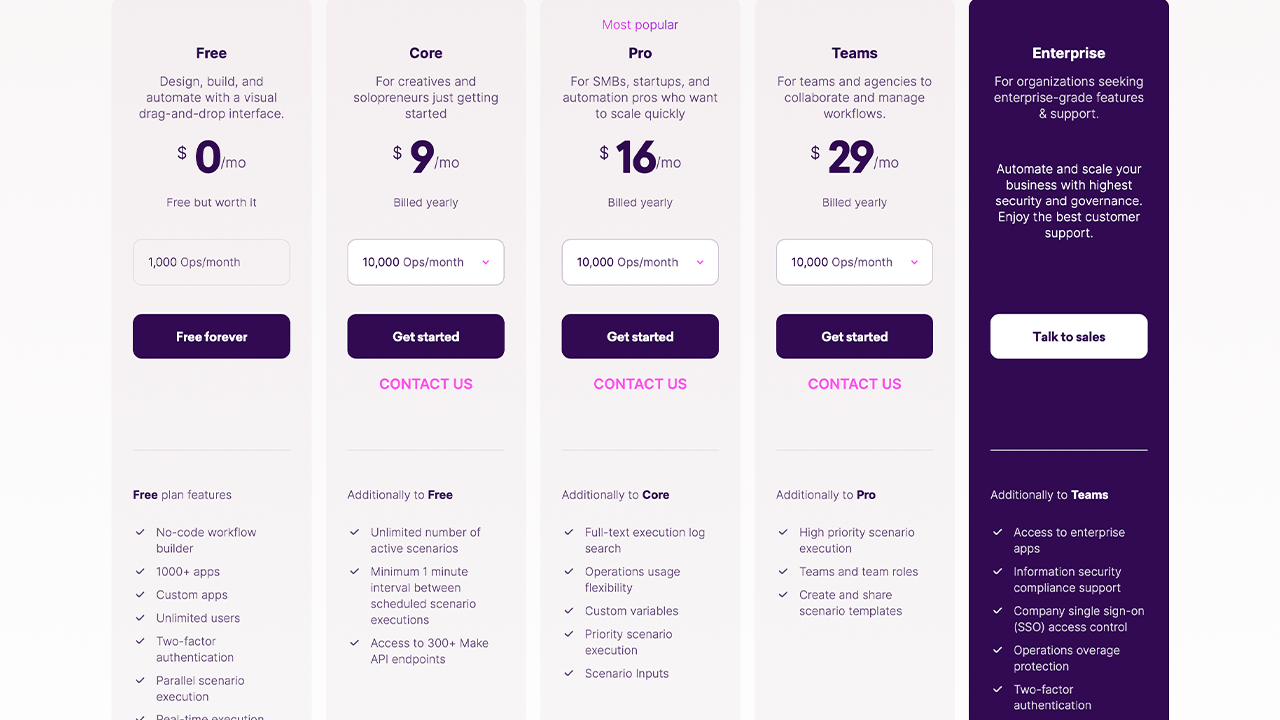This screenshot has width=1280, height=720.
Task: Click checkmark next to Operations overage protection
Action: 997,650
